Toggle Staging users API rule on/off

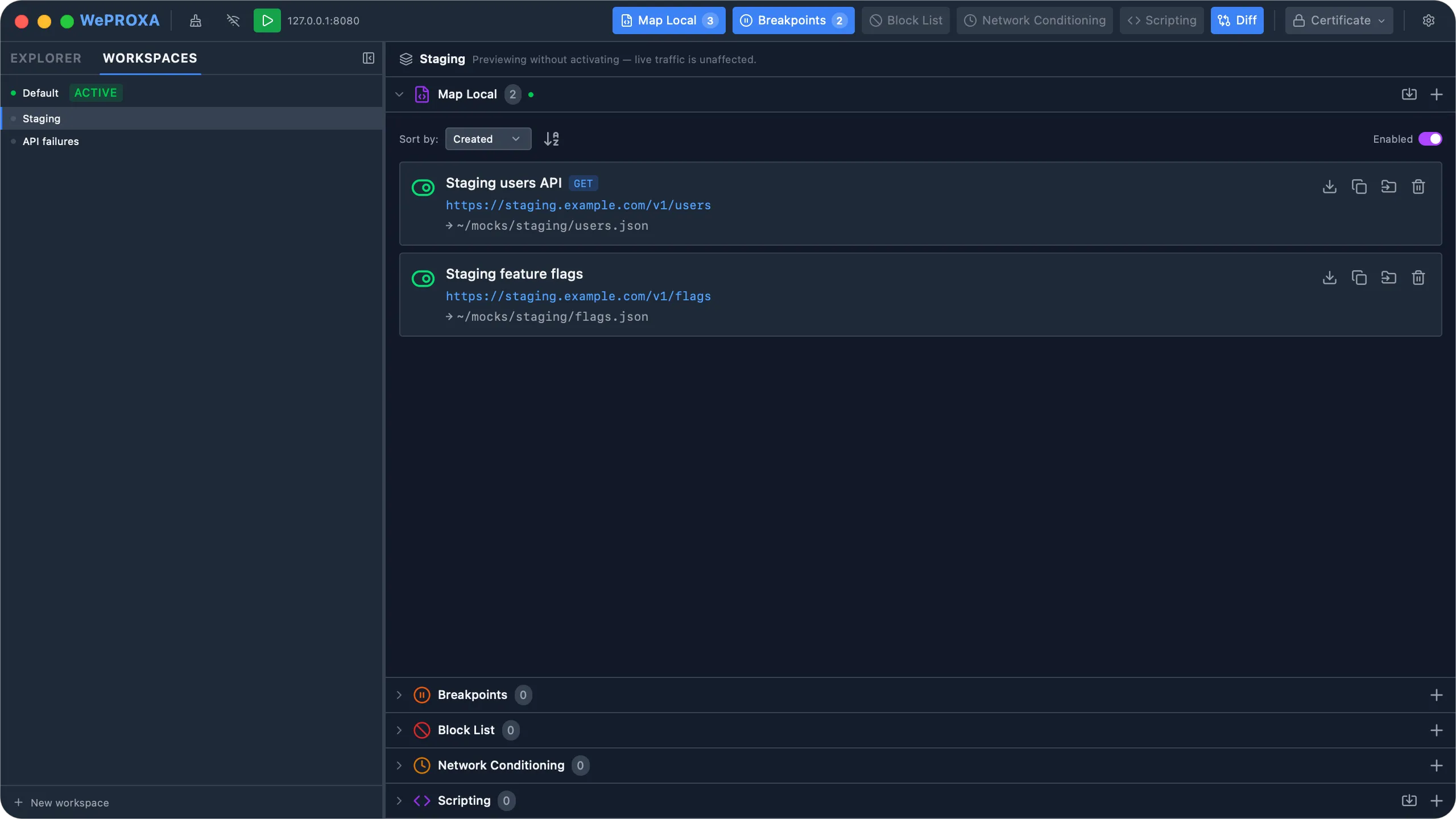pyautogui.click(x=423, y=187)
